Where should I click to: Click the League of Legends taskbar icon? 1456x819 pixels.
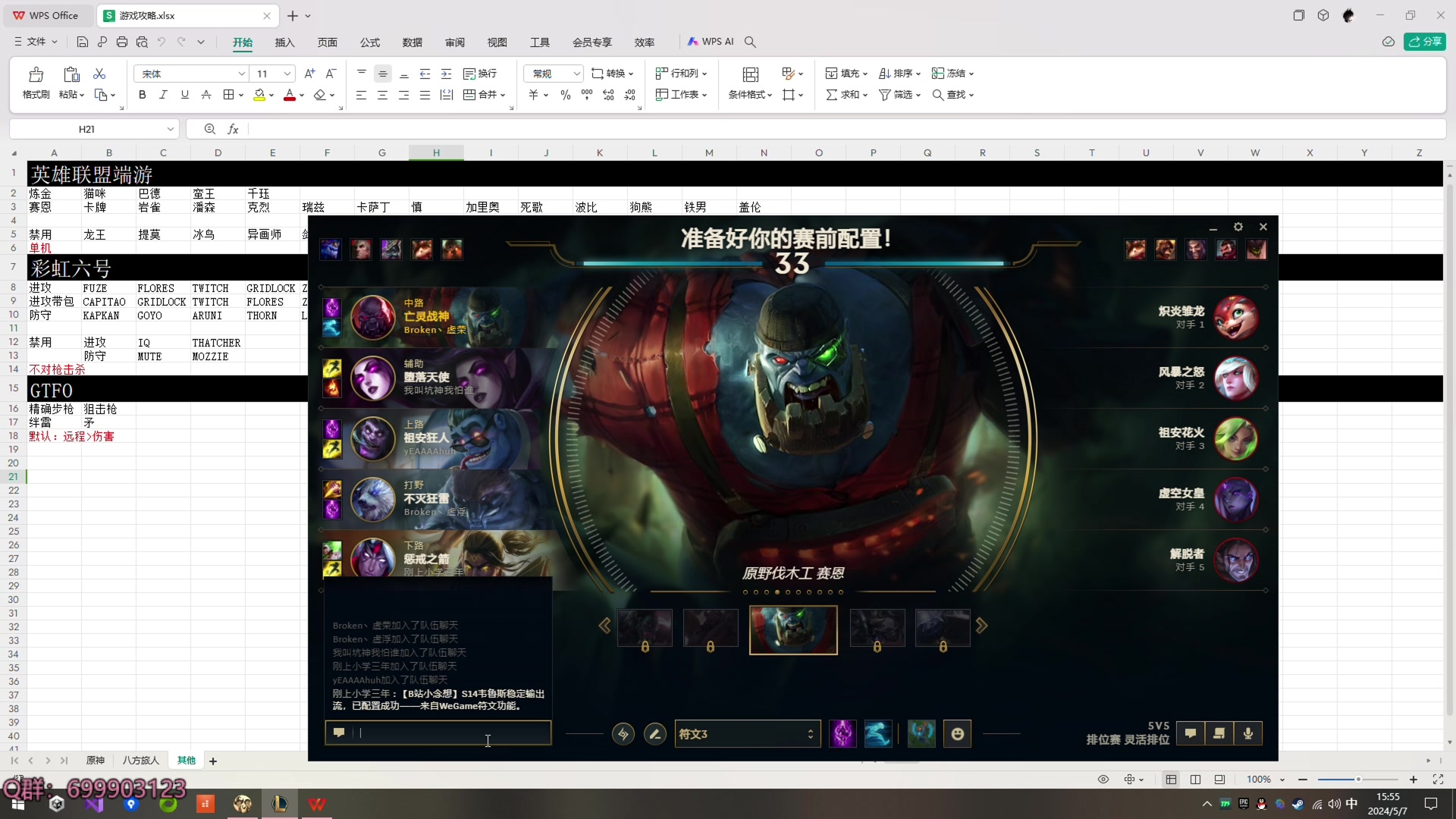[279, 804]
